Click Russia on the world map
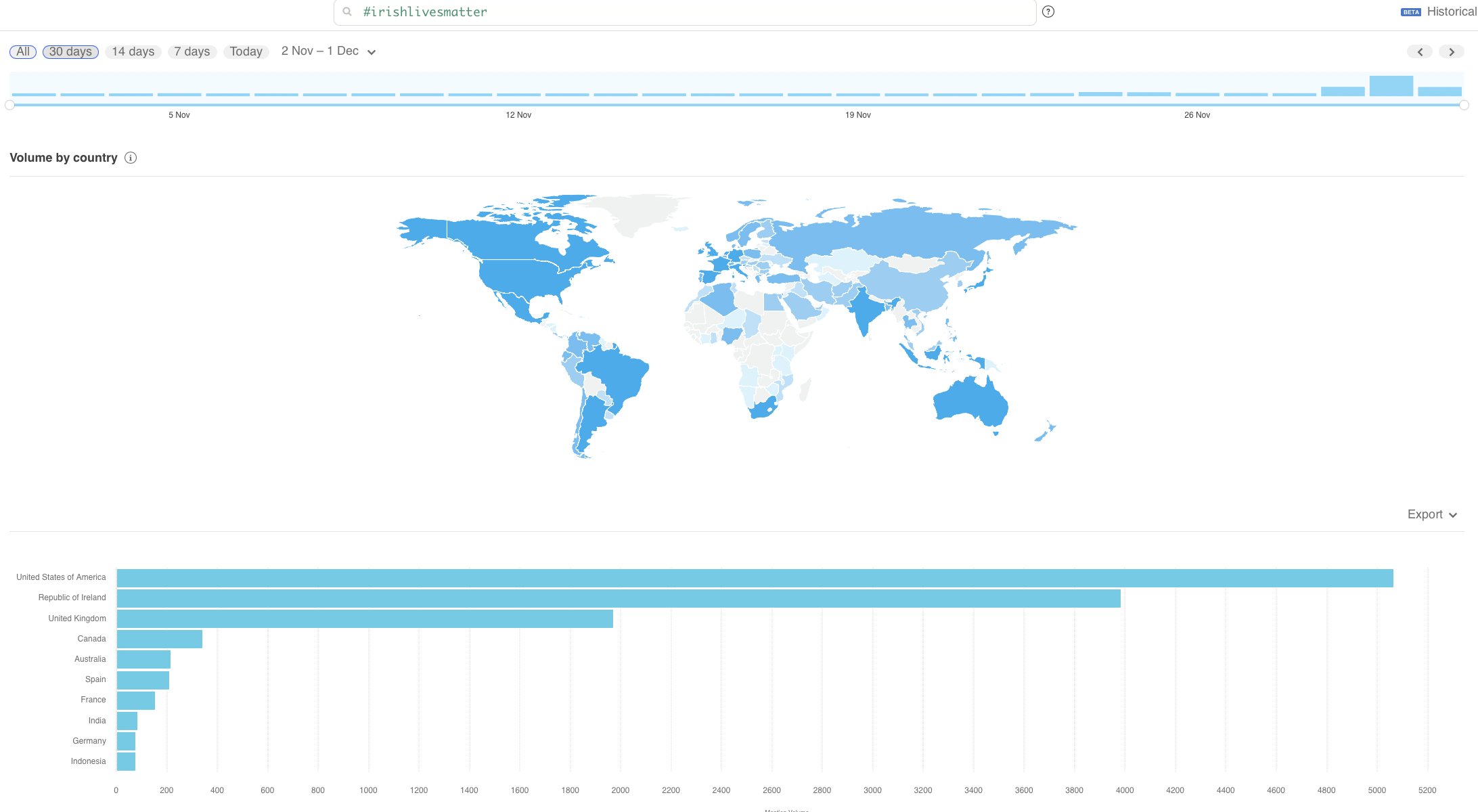1478x812 pixels. [907, 233]
